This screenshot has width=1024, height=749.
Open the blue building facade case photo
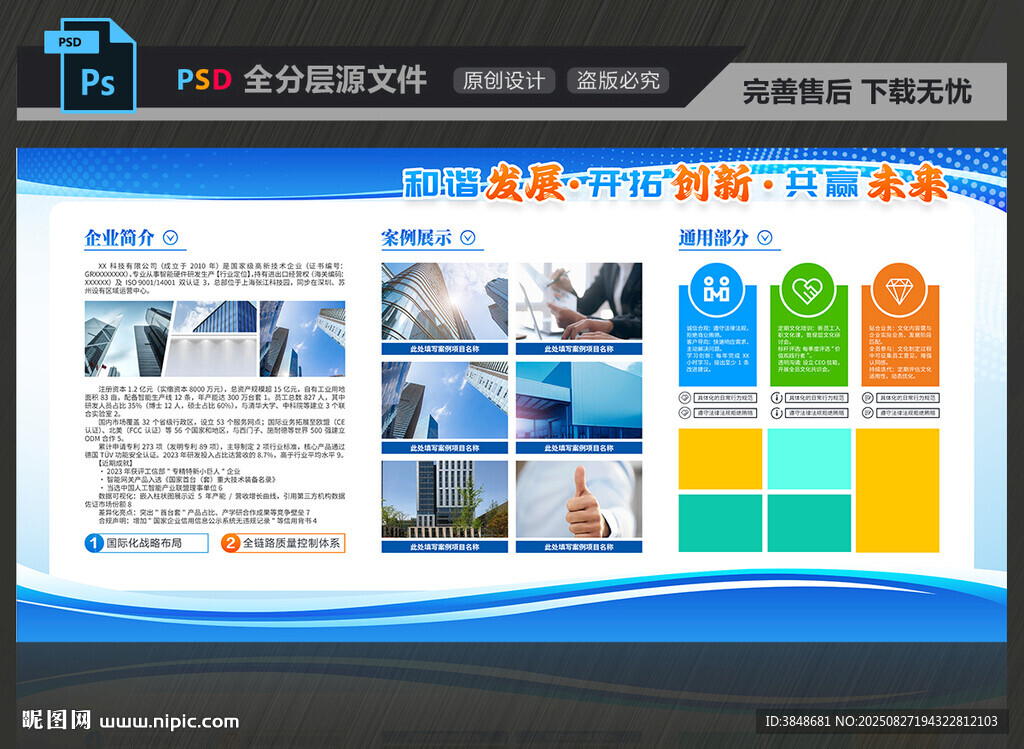coord(579,401)
